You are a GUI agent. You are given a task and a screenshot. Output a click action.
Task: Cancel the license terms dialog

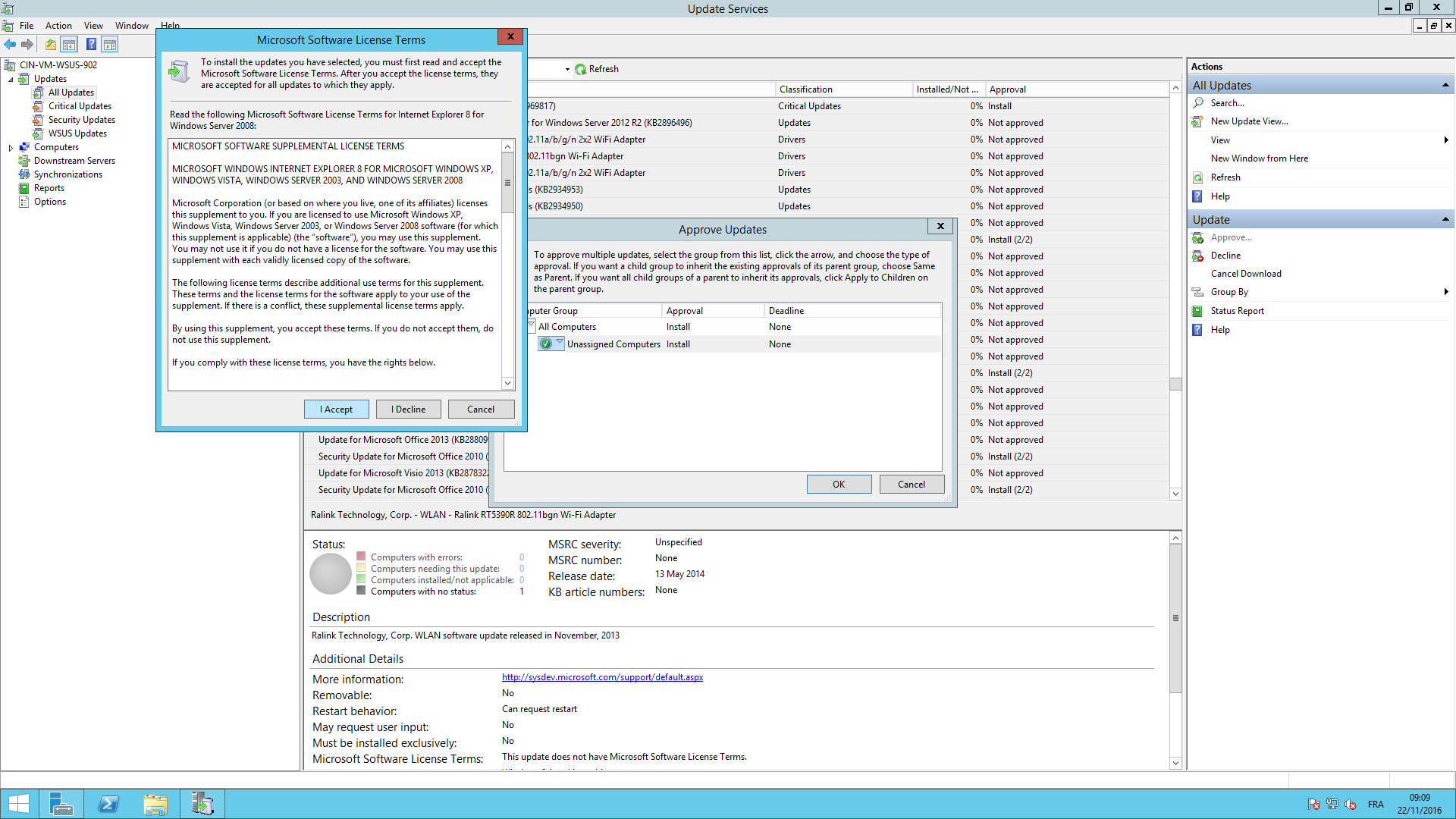[481, 409]
